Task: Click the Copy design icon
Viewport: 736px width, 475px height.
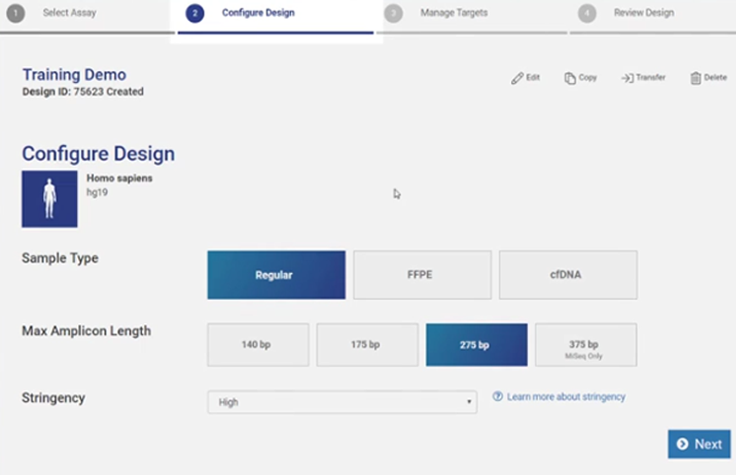Action: (x=570, y=78)
